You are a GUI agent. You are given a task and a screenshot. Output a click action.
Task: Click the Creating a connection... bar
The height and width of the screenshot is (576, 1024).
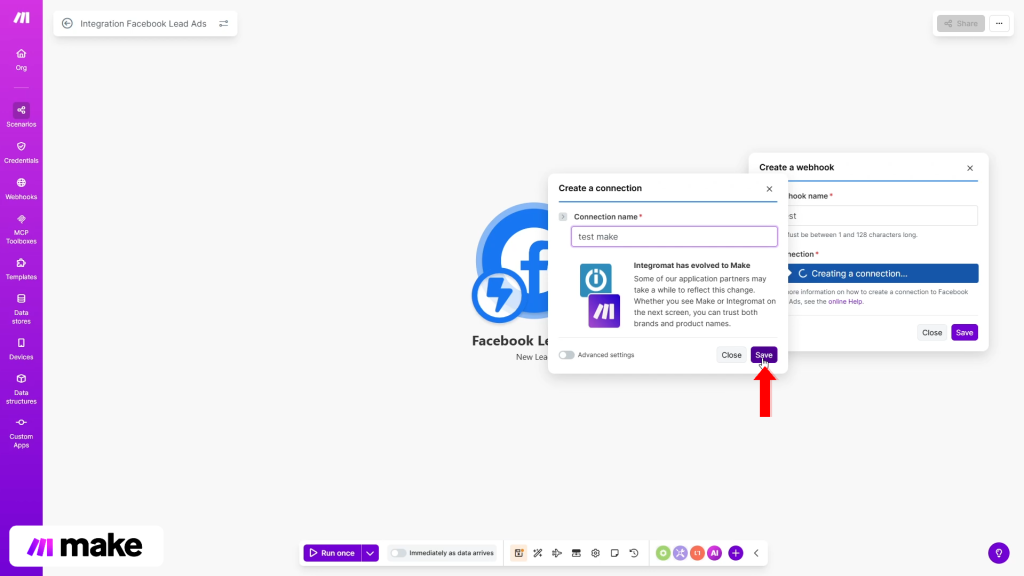(882, 274)
